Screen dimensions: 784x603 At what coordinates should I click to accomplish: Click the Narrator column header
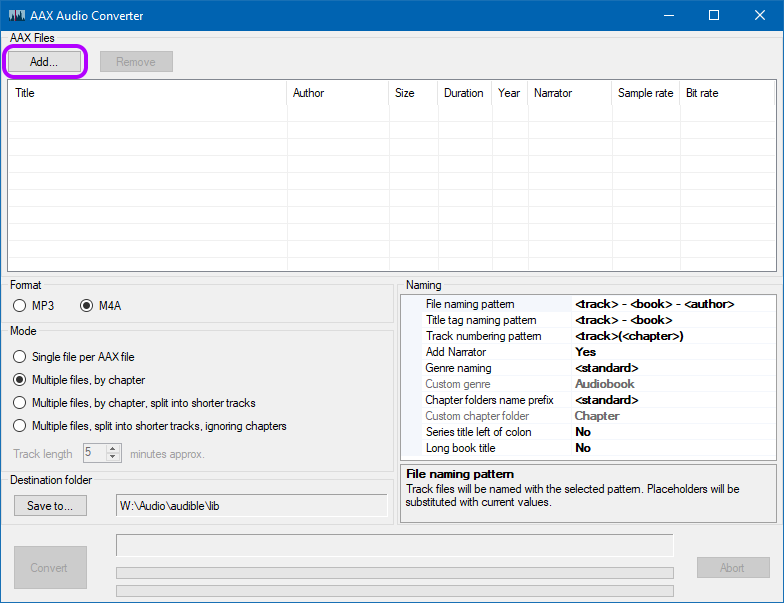coord(568,93)
